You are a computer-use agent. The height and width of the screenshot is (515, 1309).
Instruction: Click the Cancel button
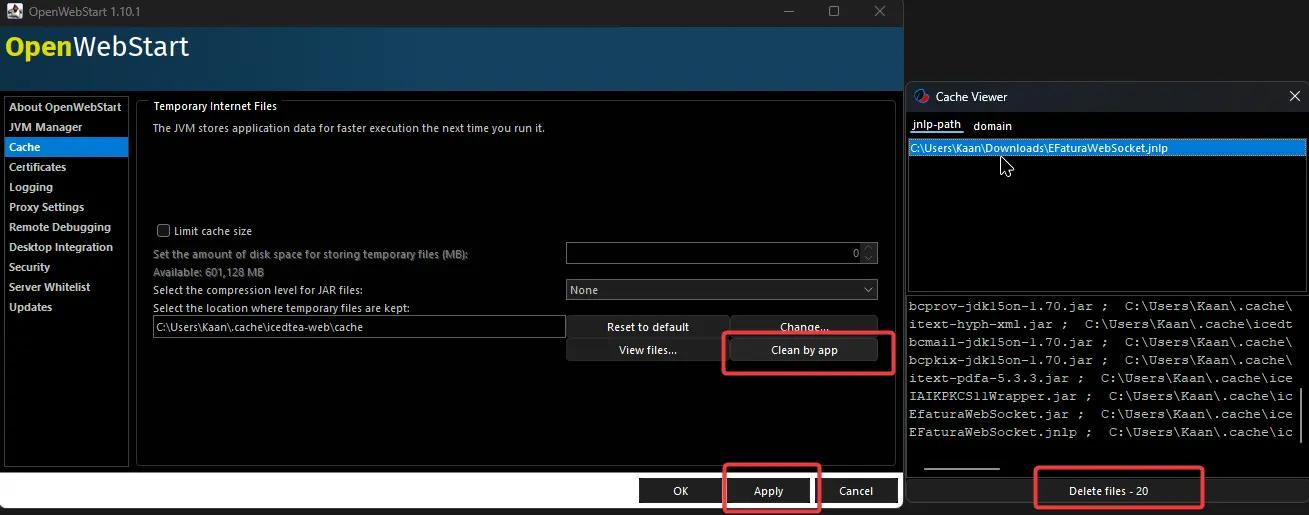point(856,491)
